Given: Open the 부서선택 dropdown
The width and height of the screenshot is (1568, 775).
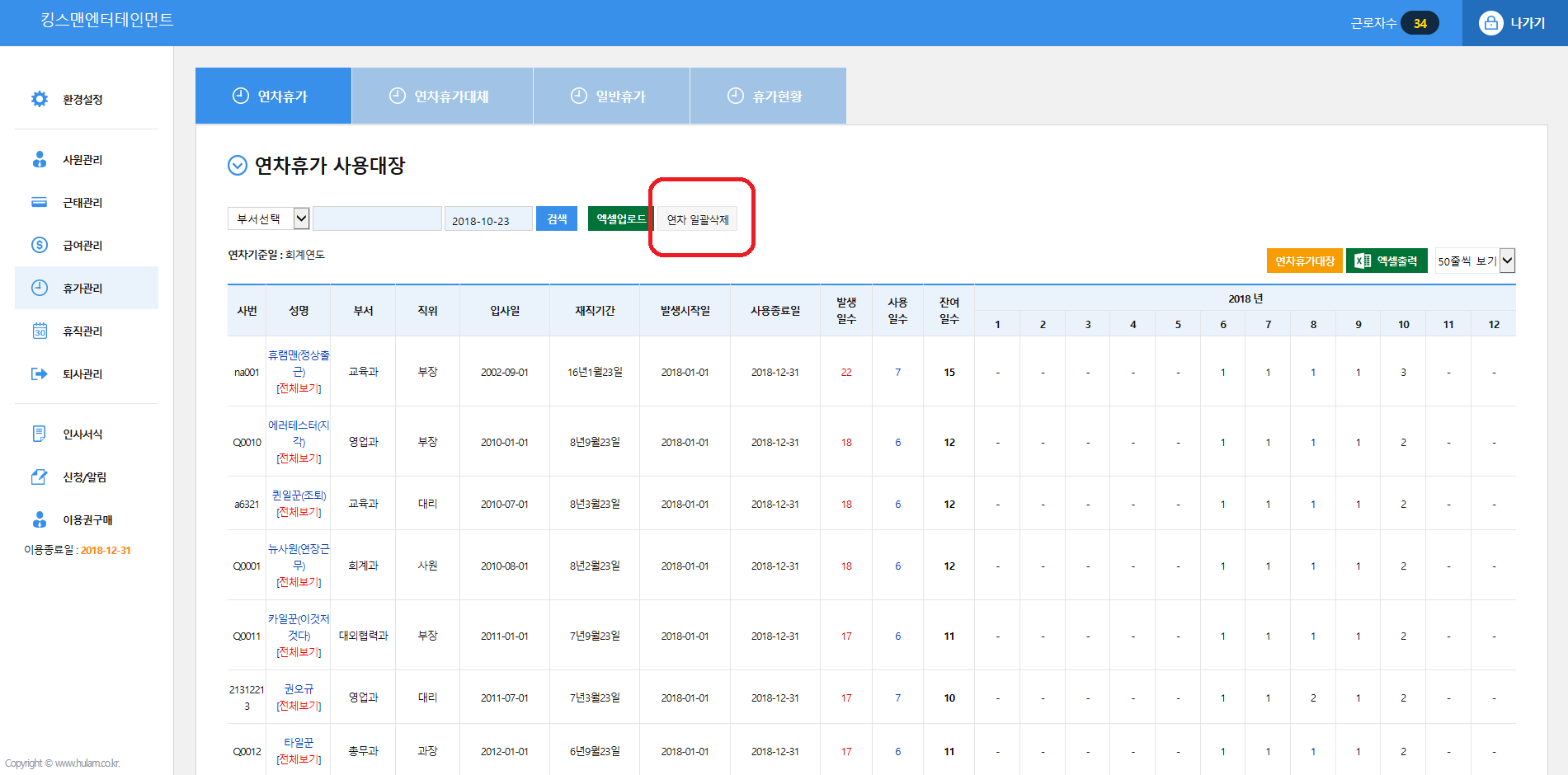Looking at the screenshot, I should (x=268, y=218).
